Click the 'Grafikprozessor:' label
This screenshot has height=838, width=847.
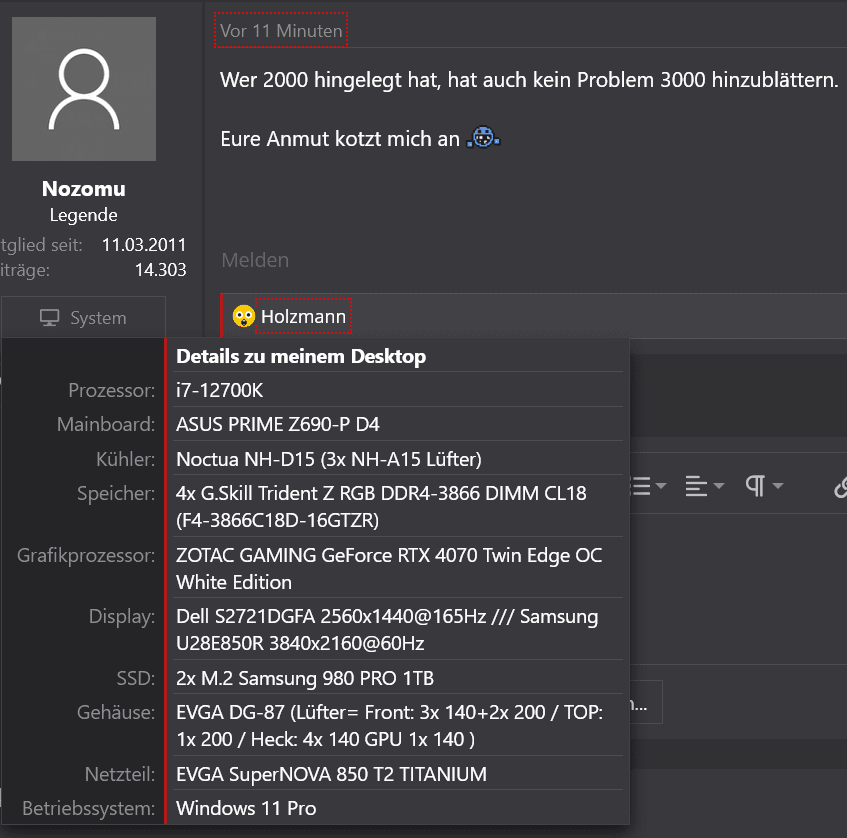86,555
